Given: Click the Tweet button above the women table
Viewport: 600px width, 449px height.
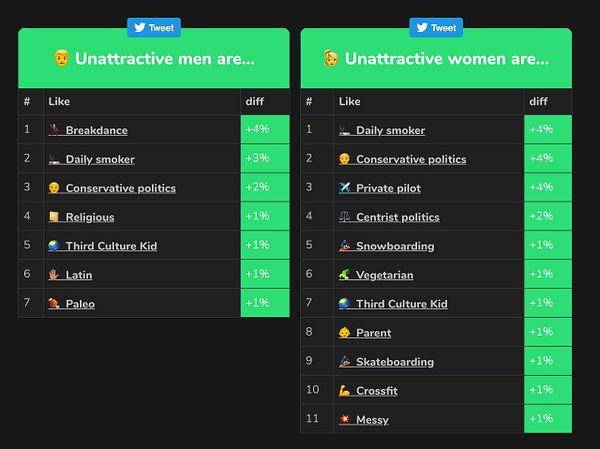Looking at the screenshot, I should point(435,28).
